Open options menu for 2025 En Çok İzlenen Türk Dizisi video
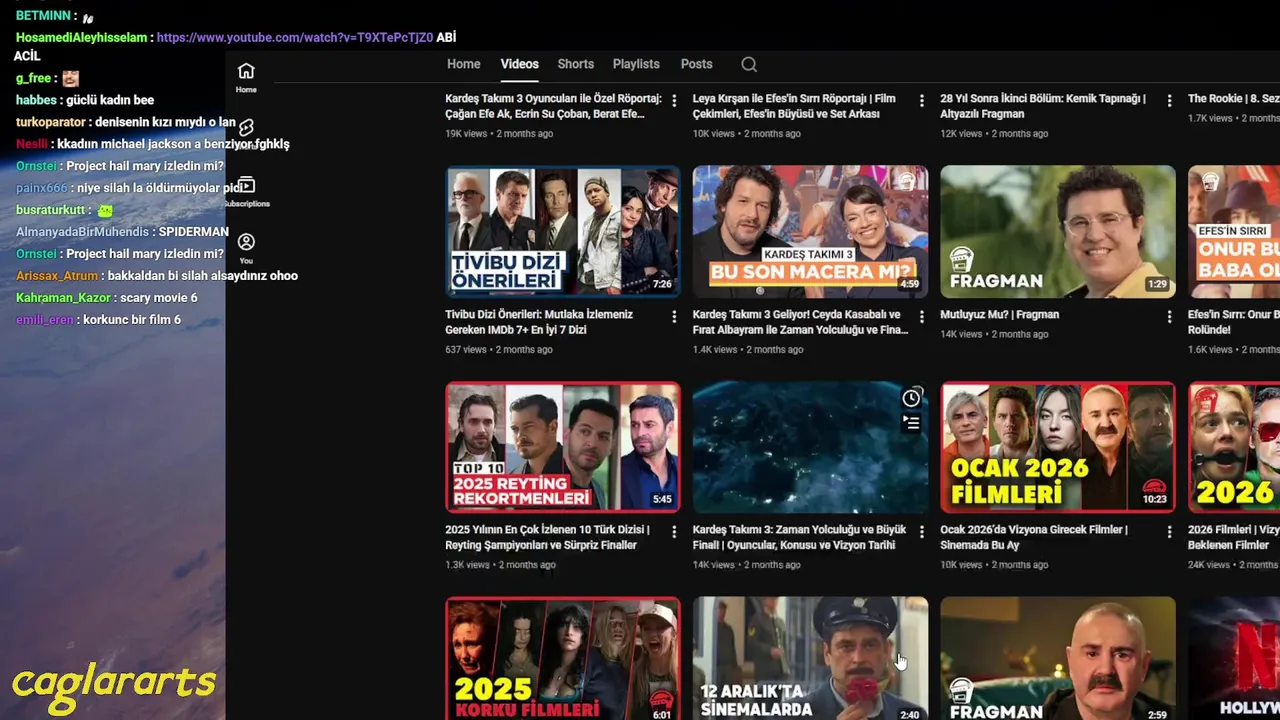The height and width of the screenshot is (720, 1280). point(674,532)
